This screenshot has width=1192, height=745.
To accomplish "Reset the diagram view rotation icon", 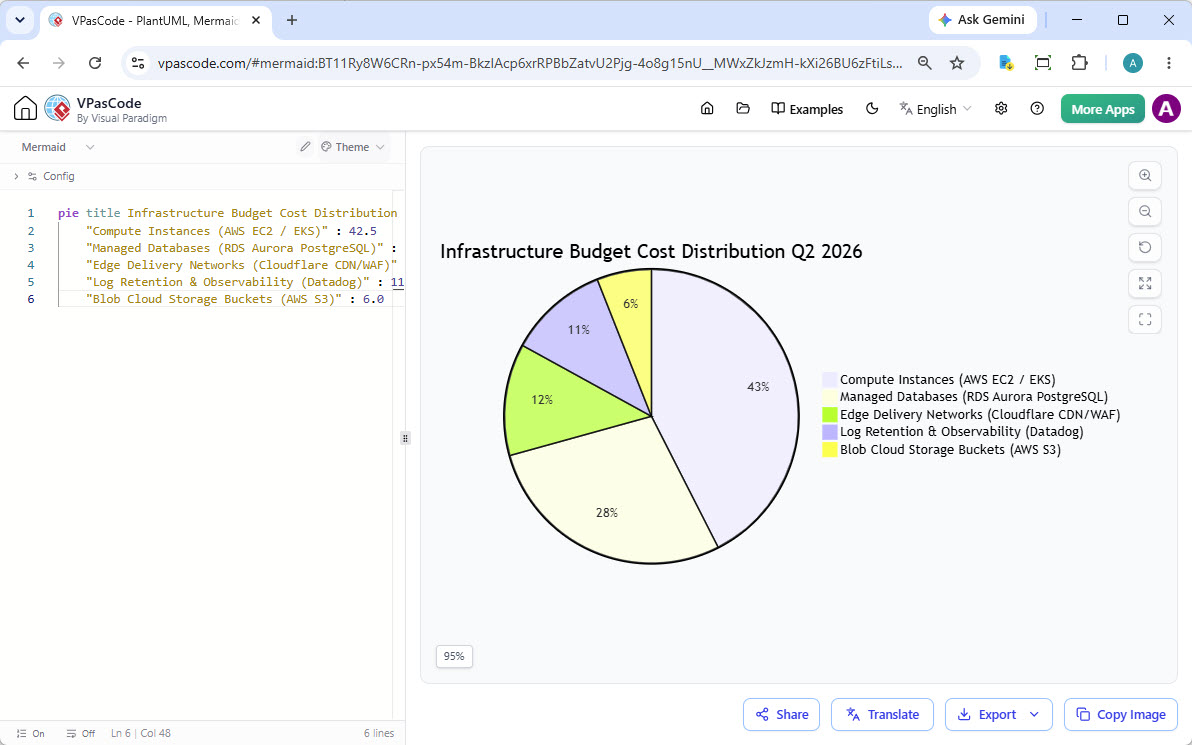I will coord(1145,247).
